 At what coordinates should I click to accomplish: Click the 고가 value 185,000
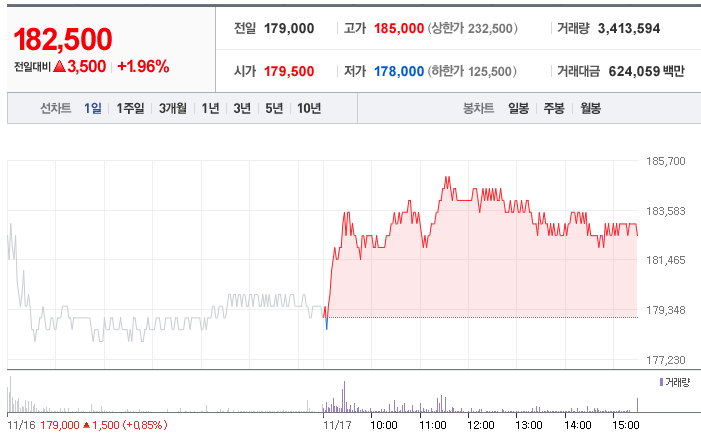(x=399, y=28)
